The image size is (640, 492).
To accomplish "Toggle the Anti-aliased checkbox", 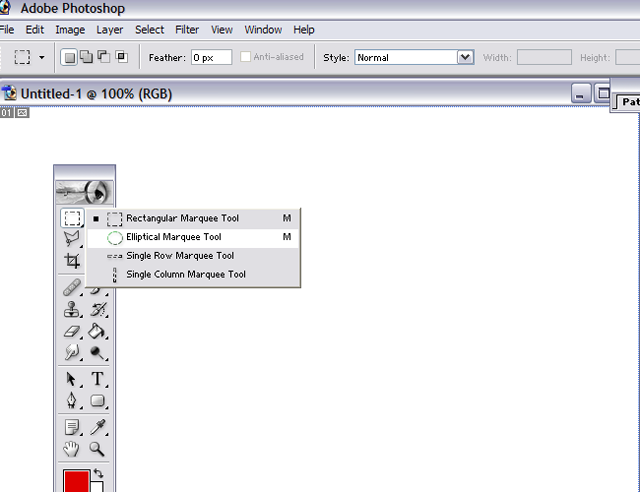I will [245, 57].
